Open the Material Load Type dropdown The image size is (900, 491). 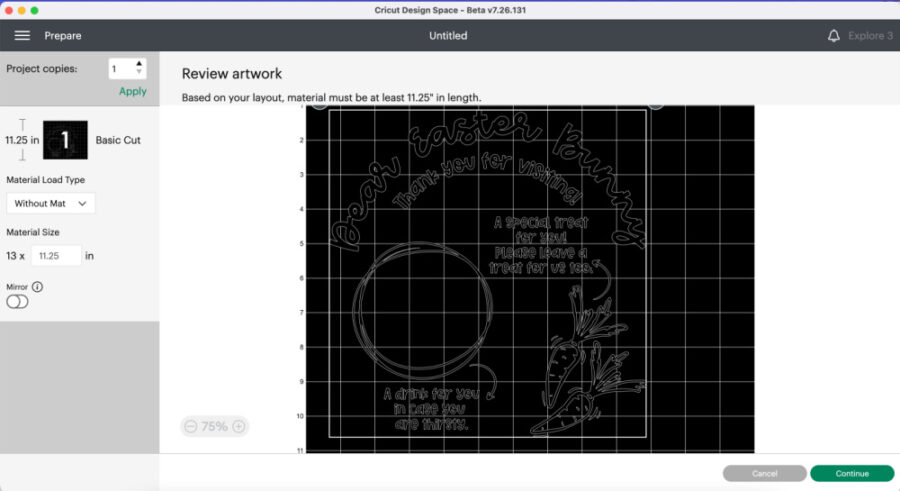tap(50, 203)
